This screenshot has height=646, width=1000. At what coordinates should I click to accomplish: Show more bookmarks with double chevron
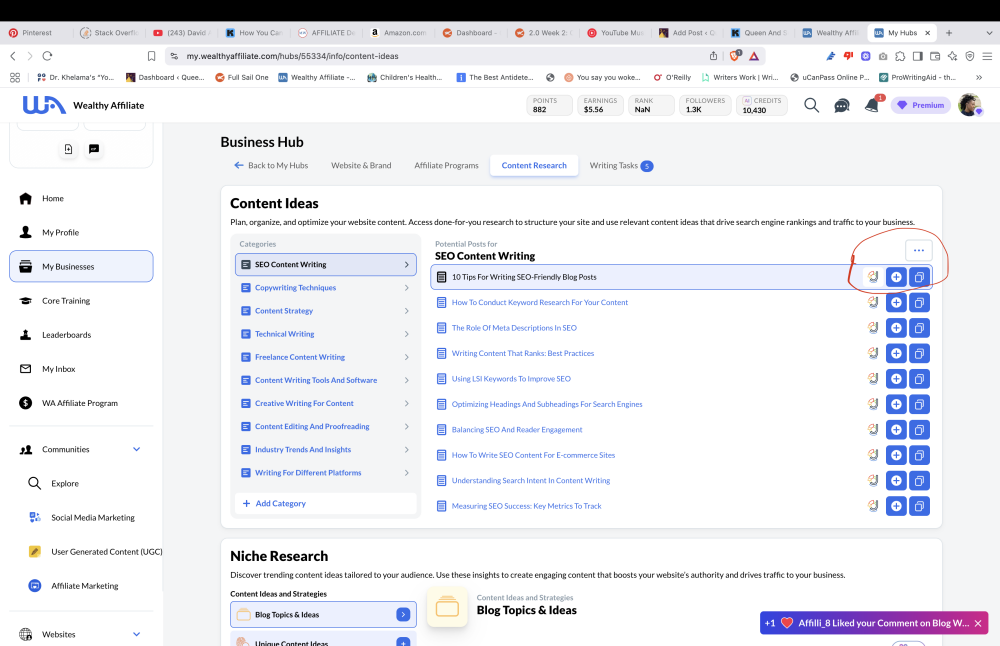tap(979, 77)
